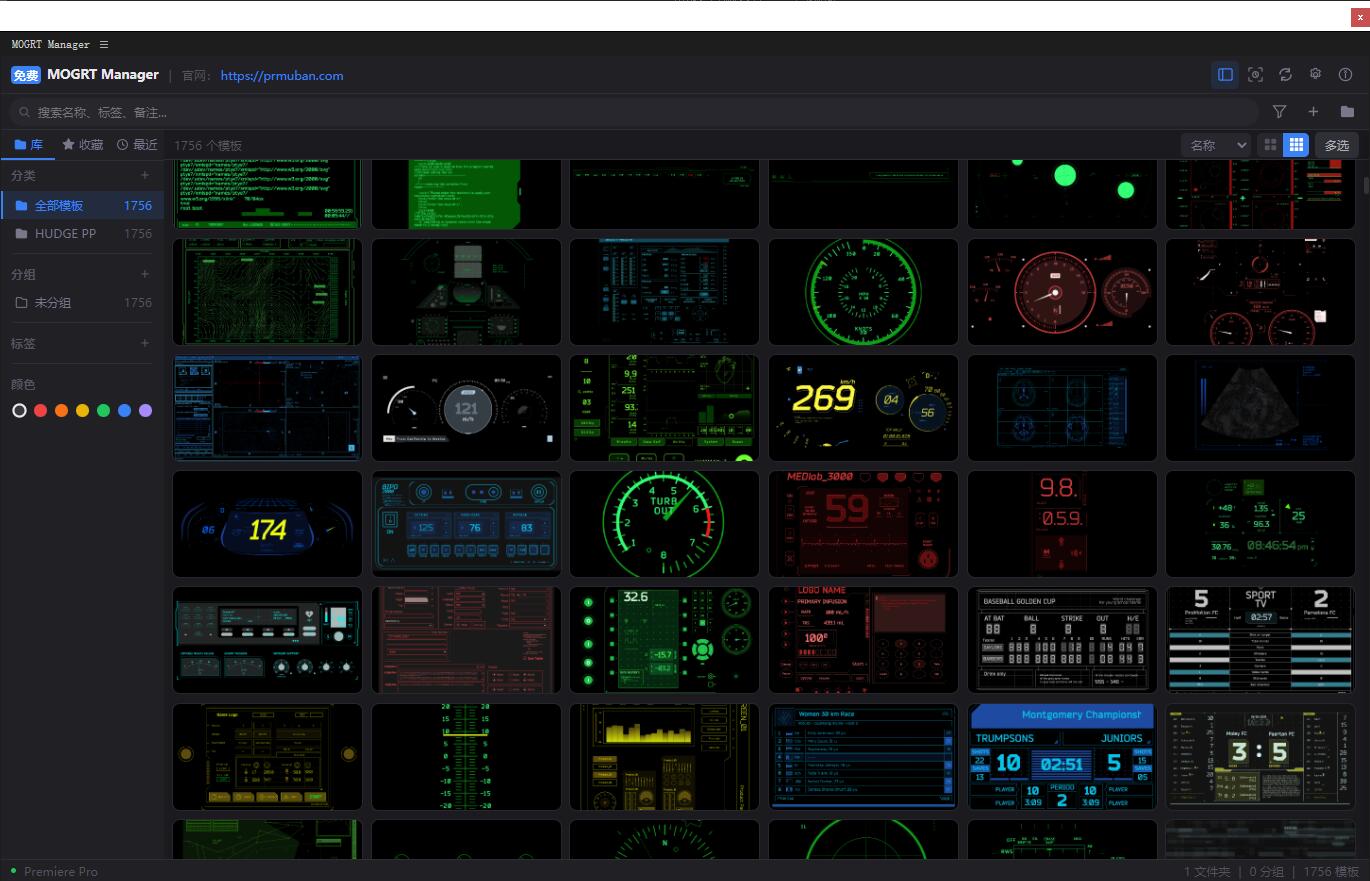Click the 1 文件夹 status bar entry
1370x881 pixels.
[x=1207, y=872]
